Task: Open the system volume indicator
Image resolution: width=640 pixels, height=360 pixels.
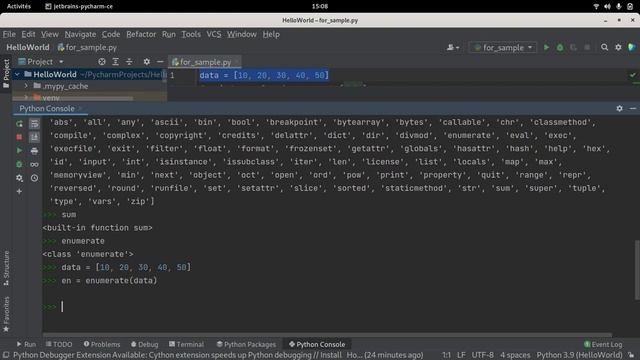Action: pos(607,6)
